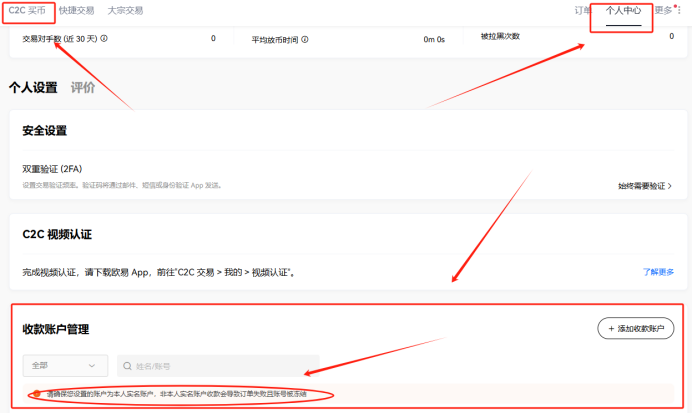Open 订单 in the top navigation
Viewport: 693px width, 413px height.
pyautogui.click(x=583, y=10)
